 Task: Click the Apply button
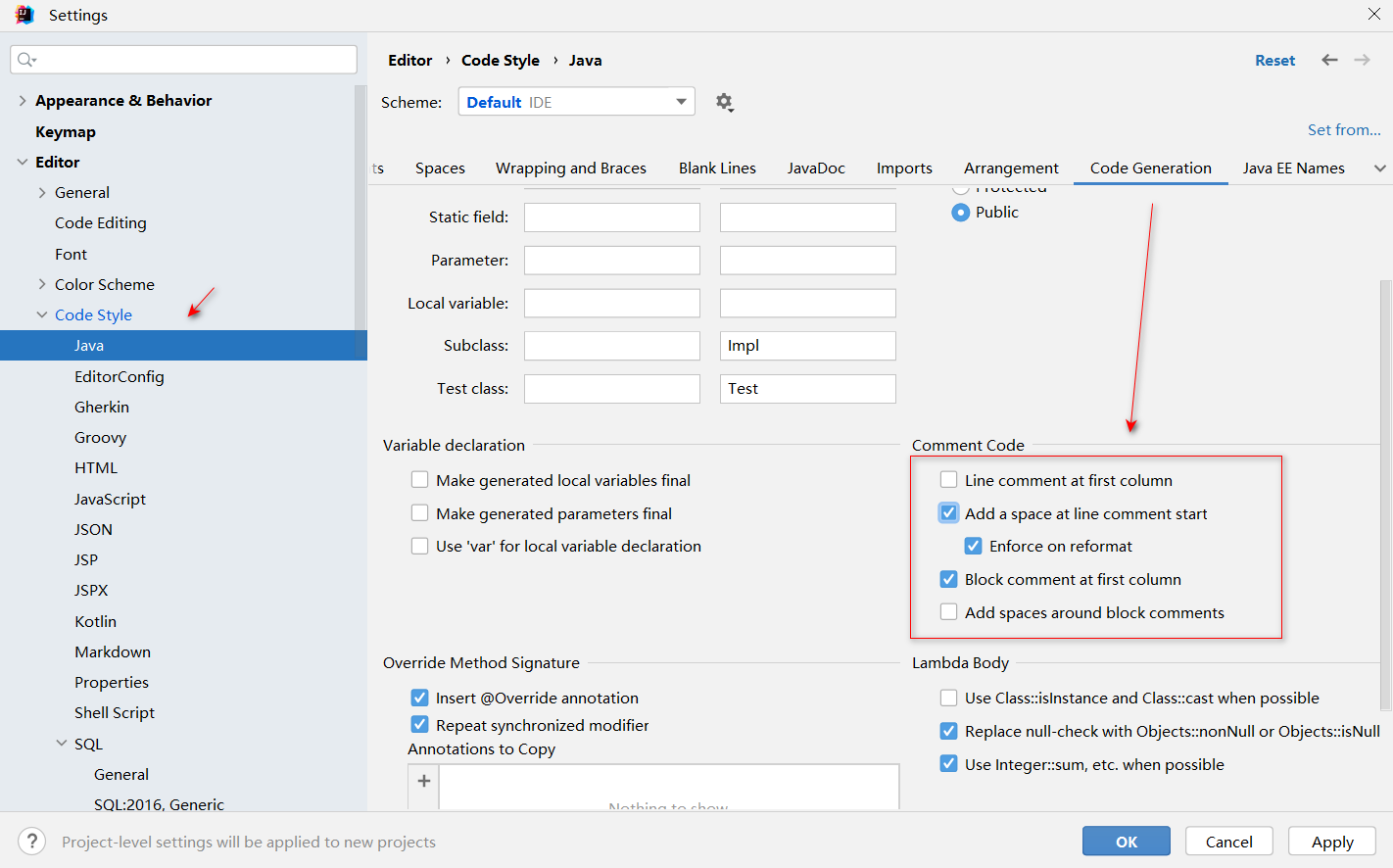point(1331,842)
